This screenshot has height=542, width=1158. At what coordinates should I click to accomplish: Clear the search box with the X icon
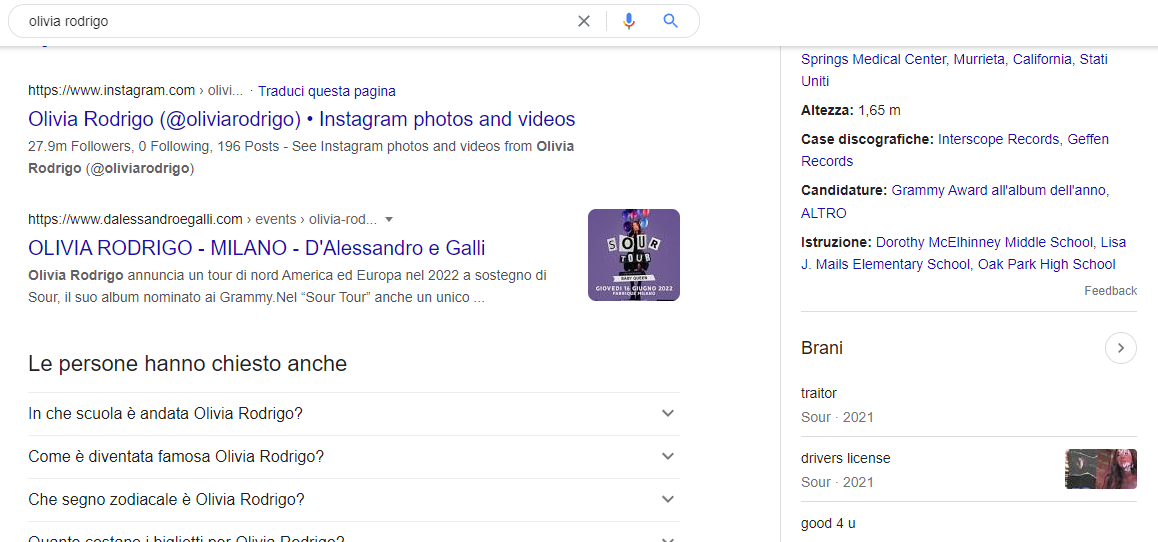tap(583, 21)
